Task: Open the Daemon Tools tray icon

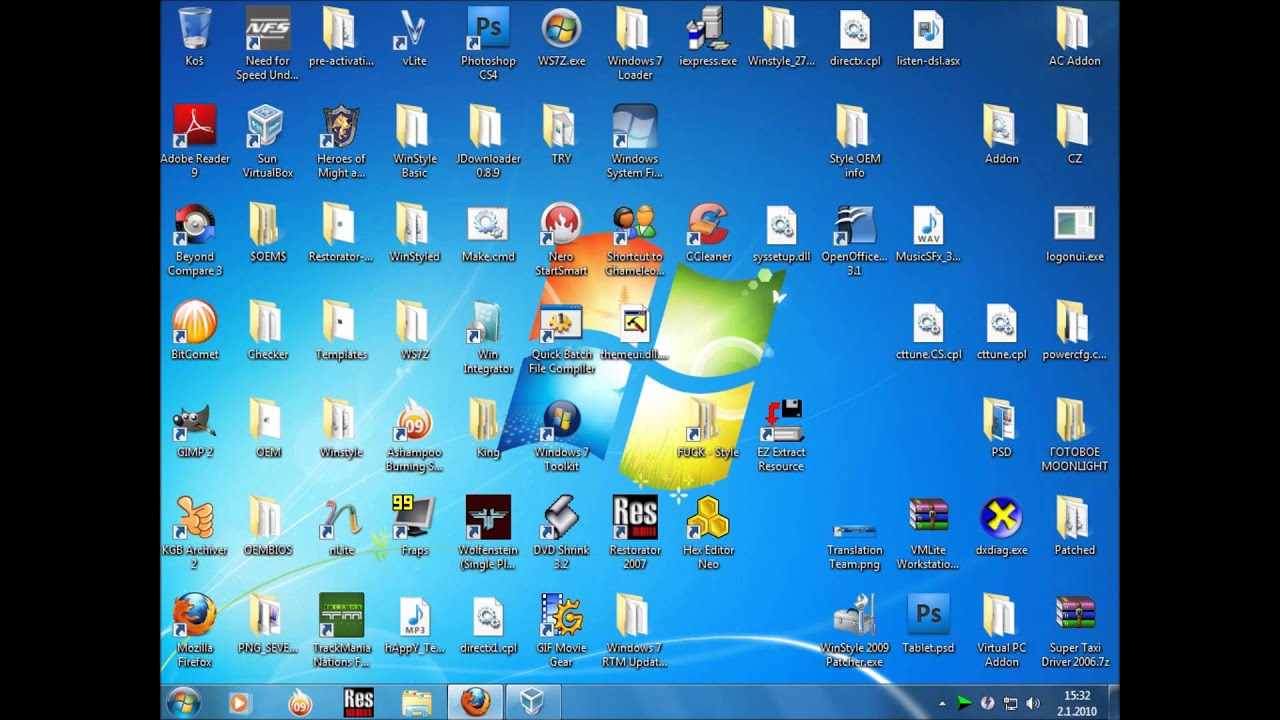Action: [x=987, y=704]
